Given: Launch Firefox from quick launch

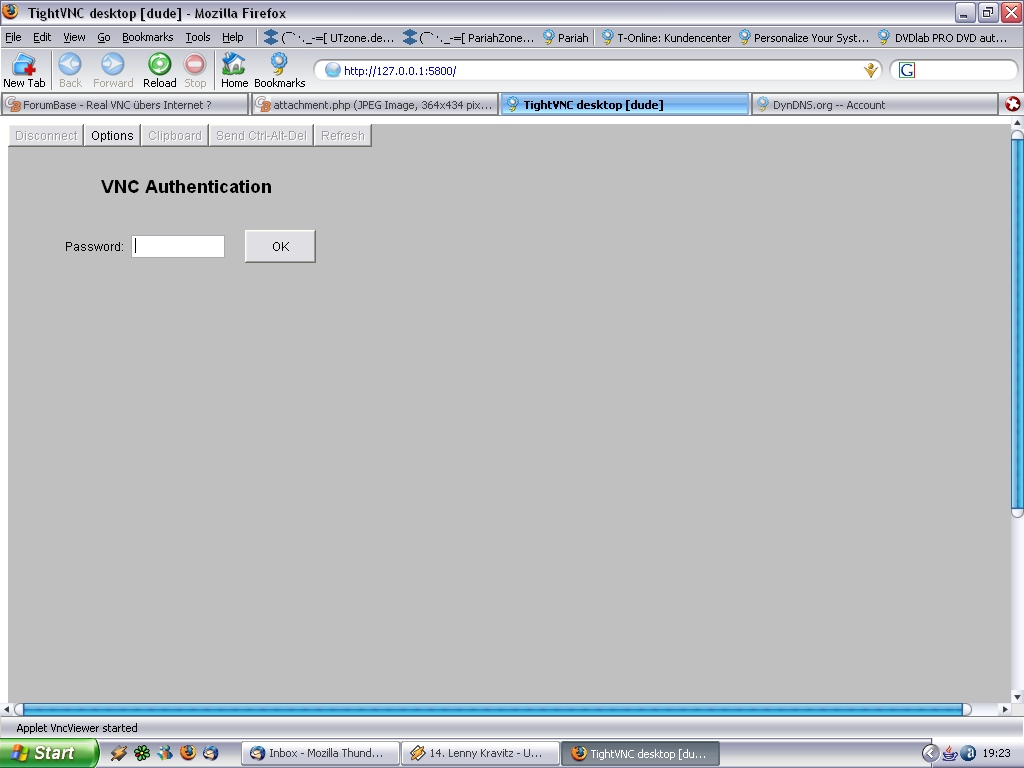Looking at the screenshot, I should (188, 753).
